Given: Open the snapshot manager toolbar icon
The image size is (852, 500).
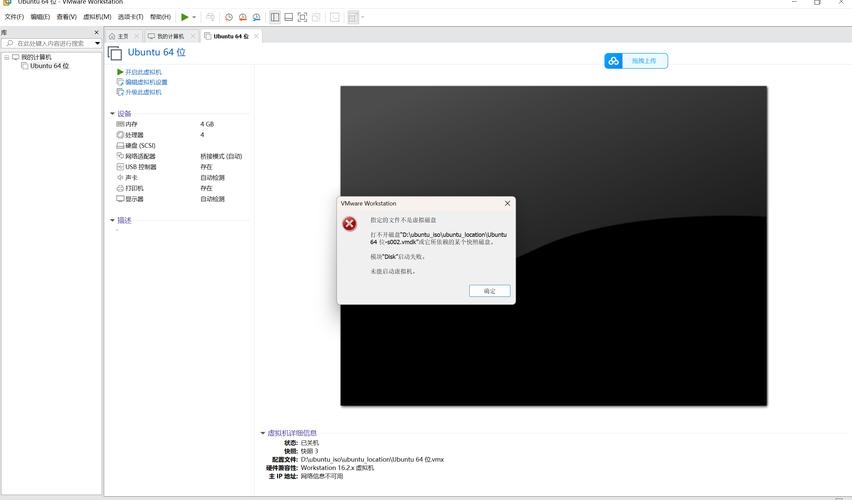Looking at the screenshot, I should click(256, 17).
